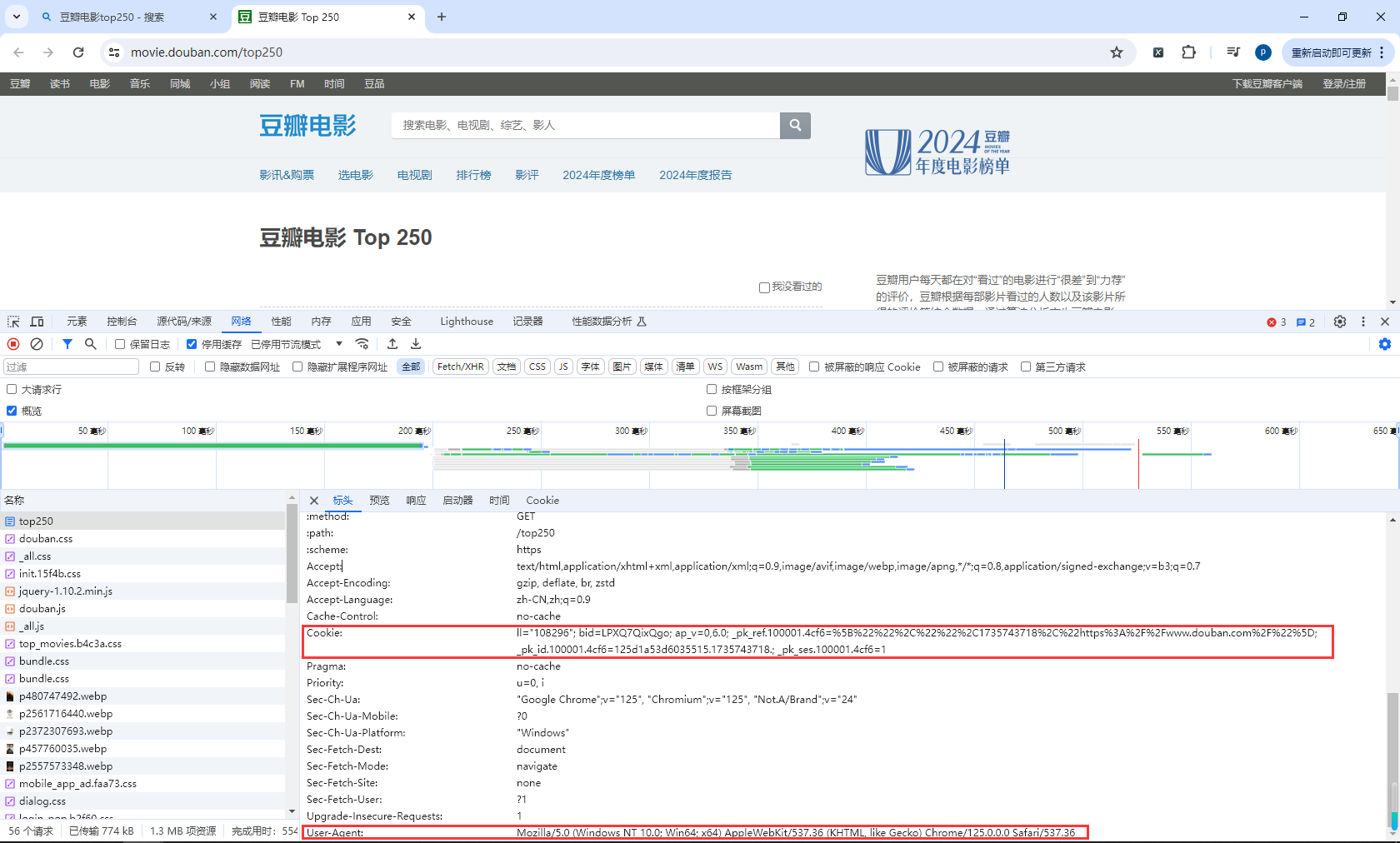Viewport: 1400px width, 843px height.
Task: Switch to the 响应 tab in request details
Action: point(416,501)
